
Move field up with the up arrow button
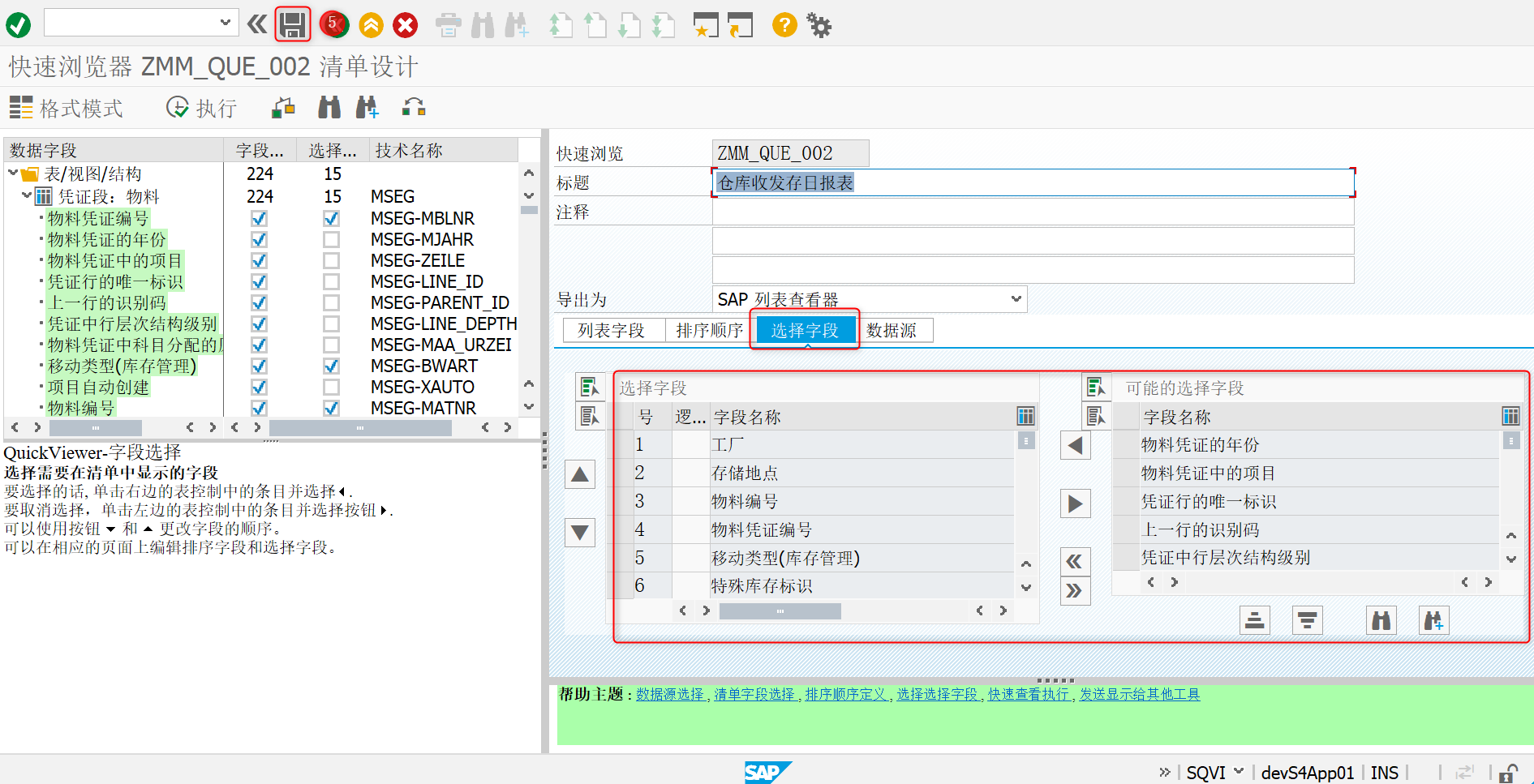(579, 473)
